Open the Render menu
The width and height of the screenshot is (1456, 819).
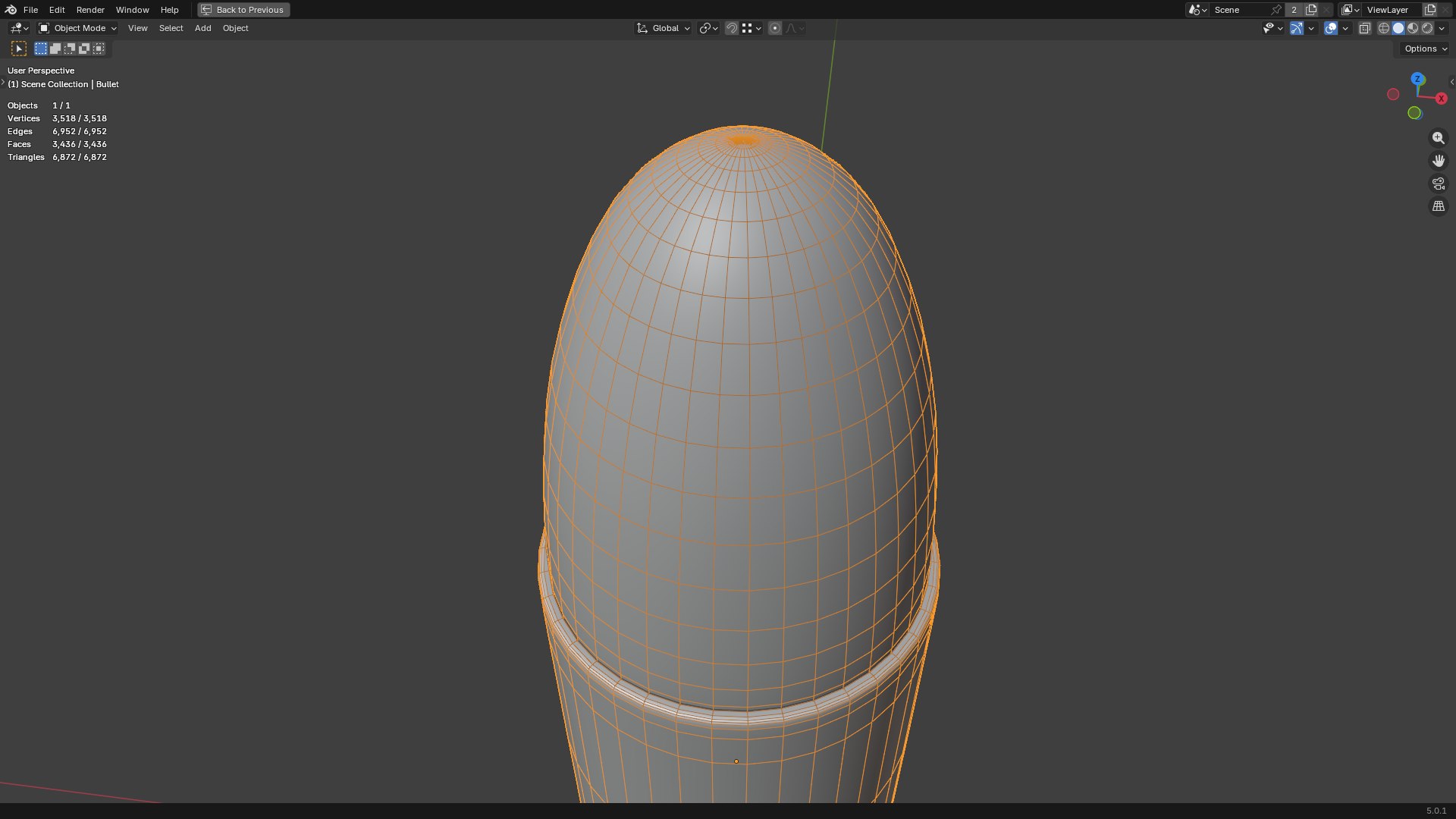(90, 10)
